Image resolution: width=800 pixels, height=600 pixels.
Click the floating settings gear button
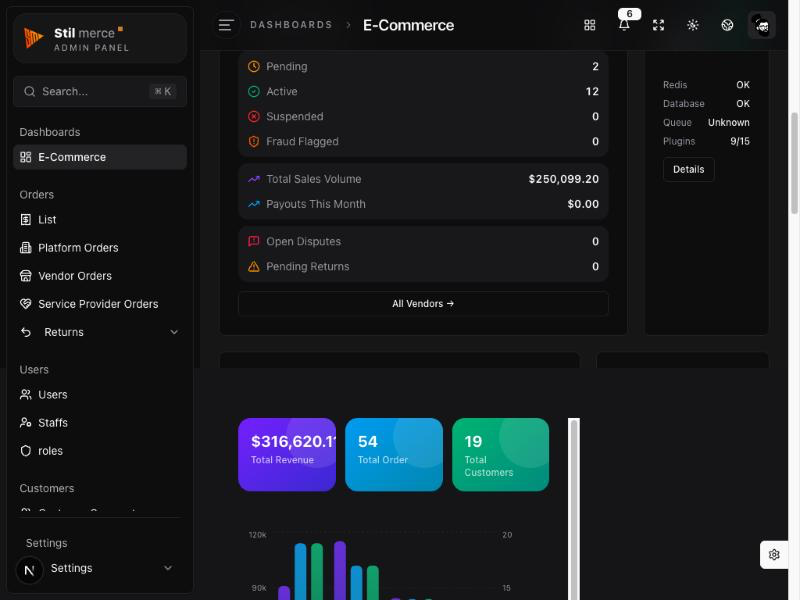(774, 555)
